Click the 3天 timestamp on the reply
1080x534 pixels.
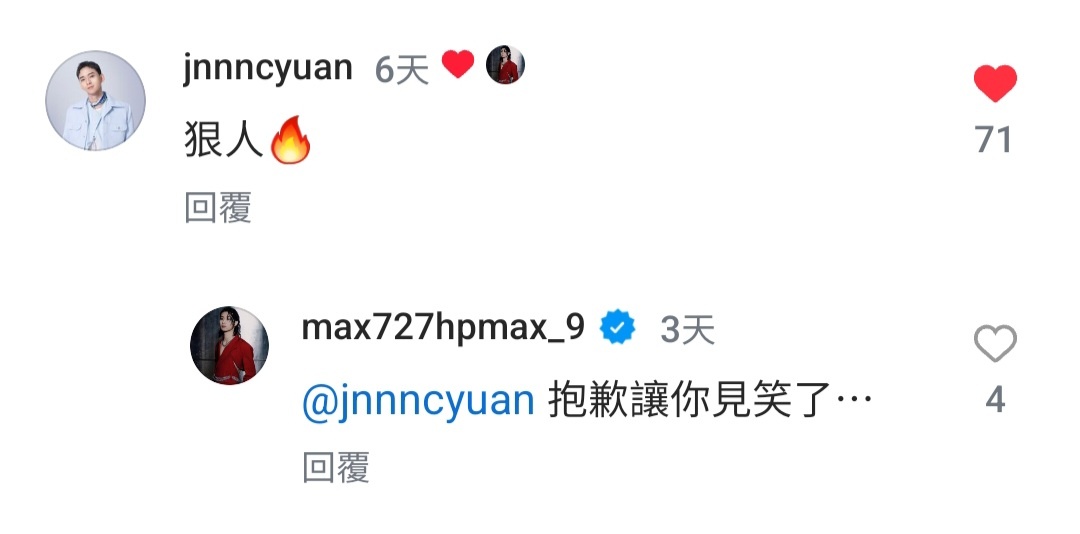click(688, 331)
